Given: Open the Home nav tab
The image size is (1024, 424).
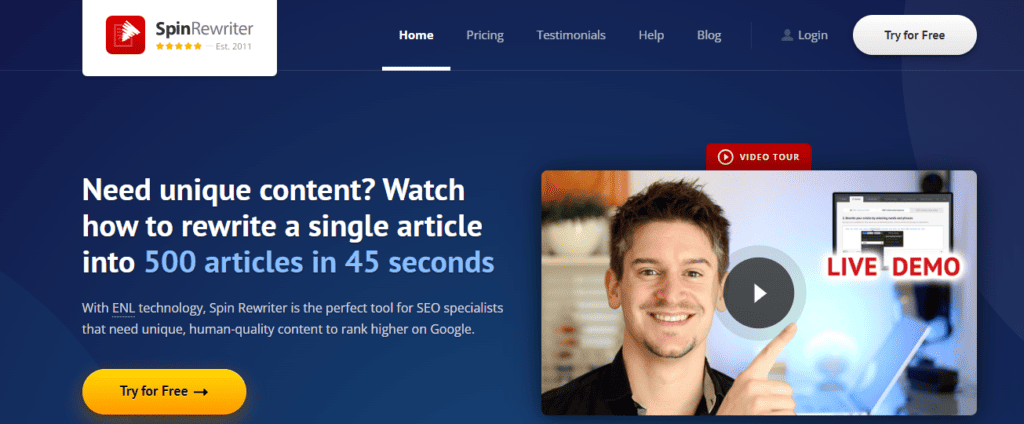Looking at the screenshot, I should click(416, 35).
